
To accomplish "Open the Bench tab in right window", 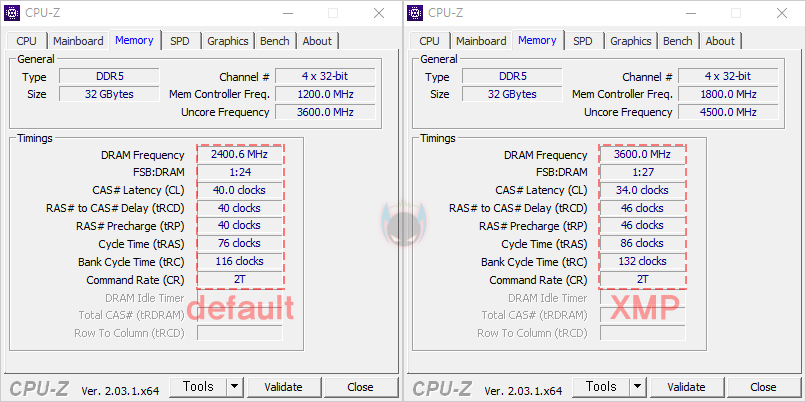I will point(677,41).
